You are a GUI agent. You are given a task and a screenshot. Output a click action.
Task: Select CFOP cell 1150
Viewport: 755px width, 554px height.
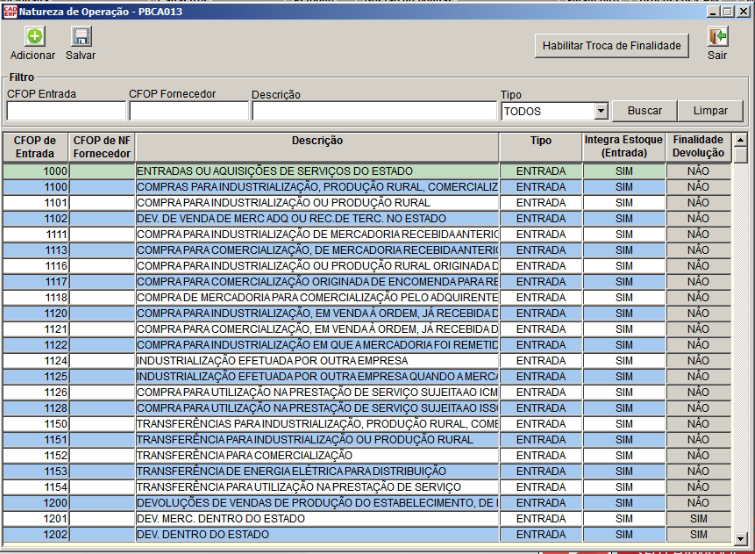pos(36,424)
